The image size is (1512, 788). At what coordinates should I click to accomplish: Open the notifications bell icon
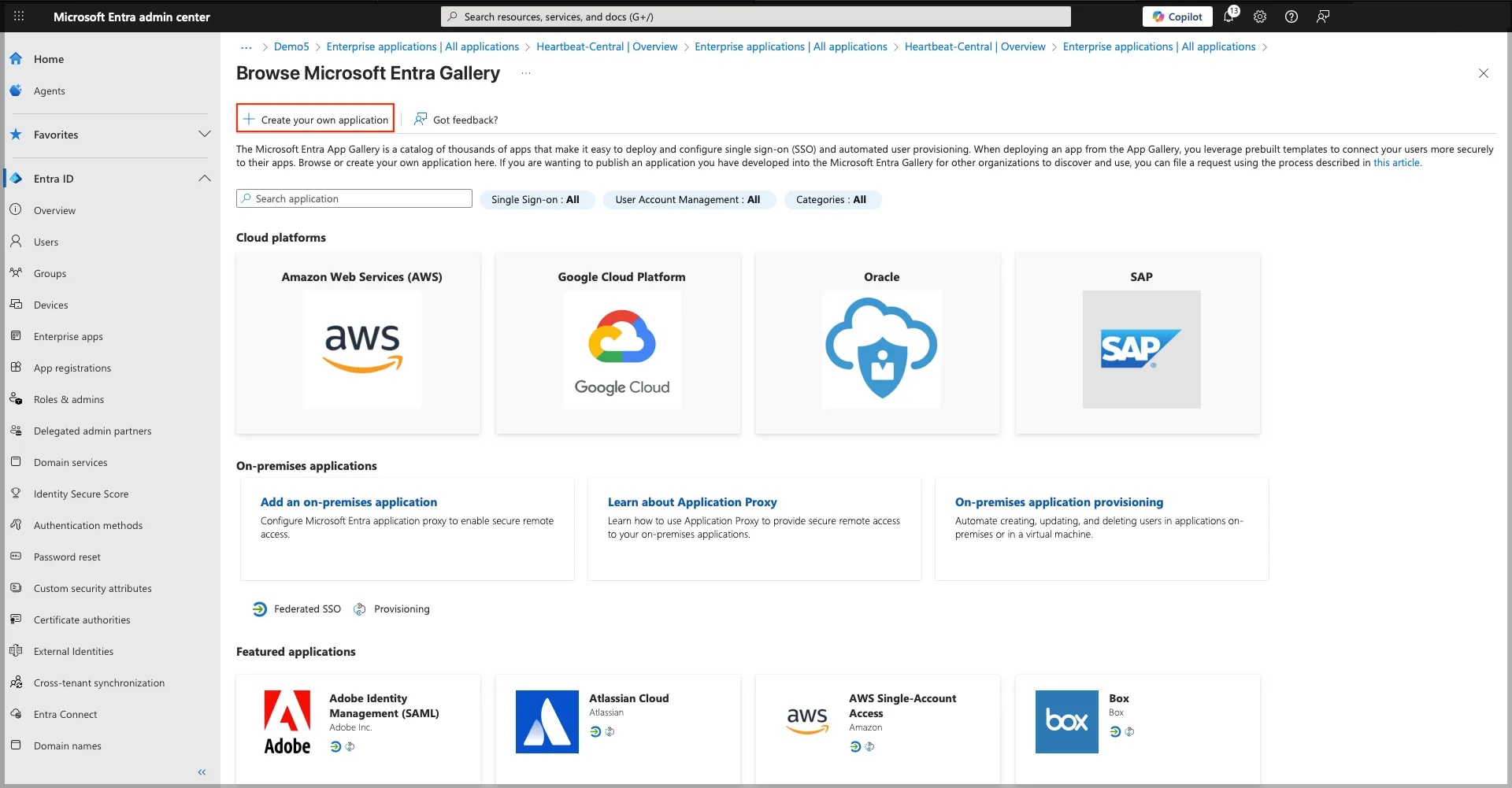(1228, 17)
